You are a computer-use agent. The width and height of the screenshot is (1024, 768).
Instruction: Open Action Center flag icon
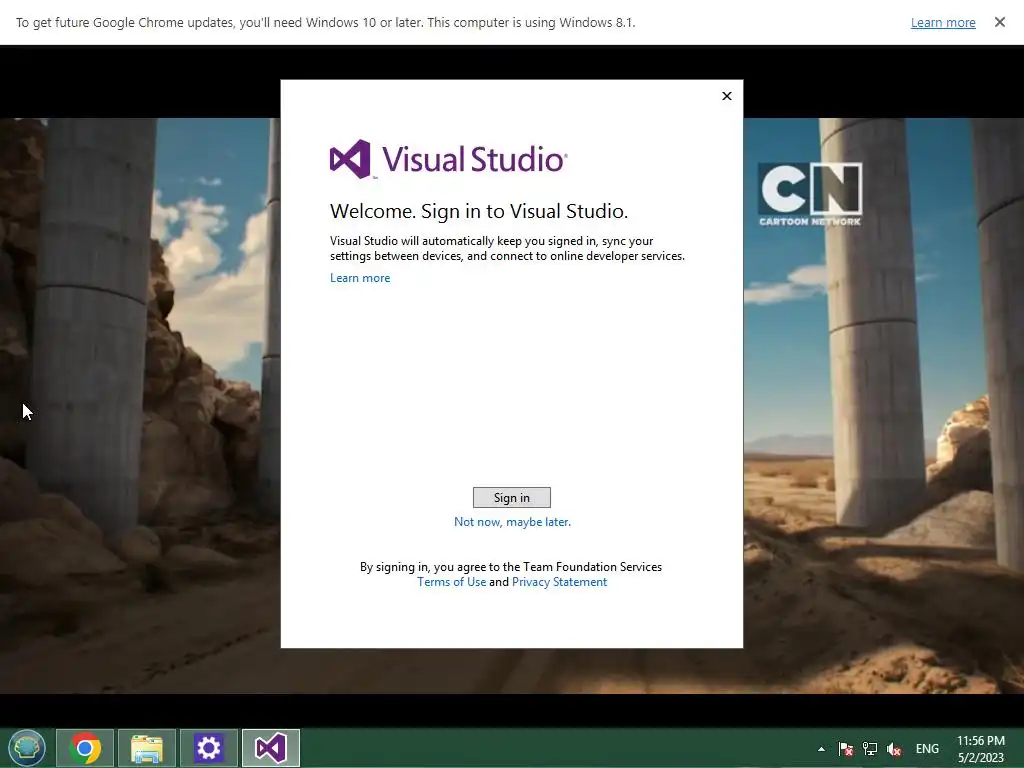(x=846, y=749)
